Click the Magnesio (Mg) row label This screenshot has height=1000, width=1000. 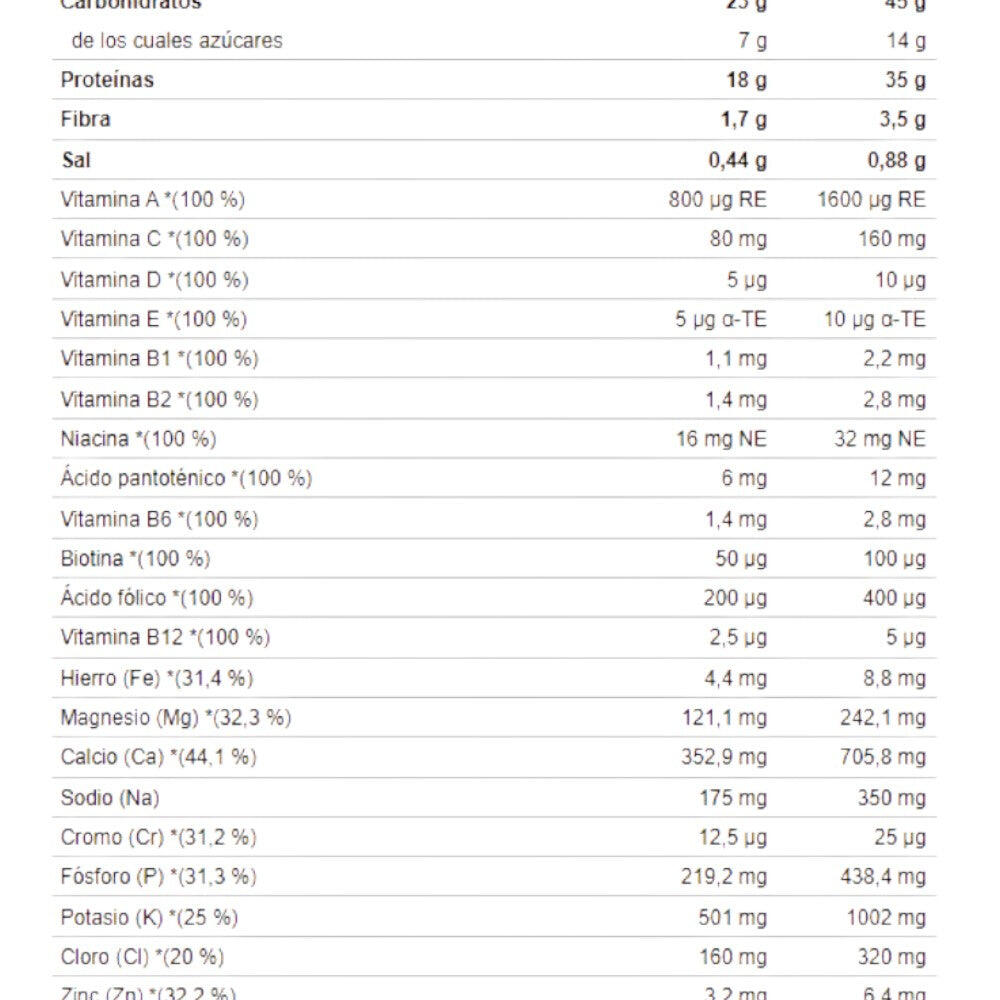click(175, 718)
